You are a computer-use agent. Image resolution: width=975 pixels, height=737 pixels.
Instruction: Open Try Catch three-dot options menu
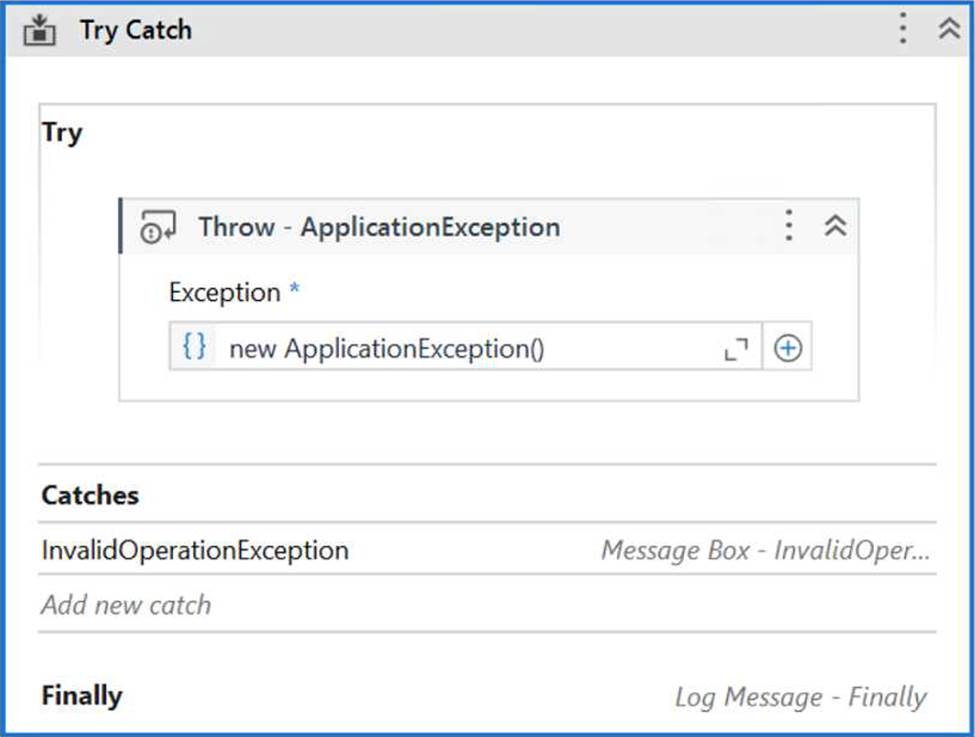903,29
